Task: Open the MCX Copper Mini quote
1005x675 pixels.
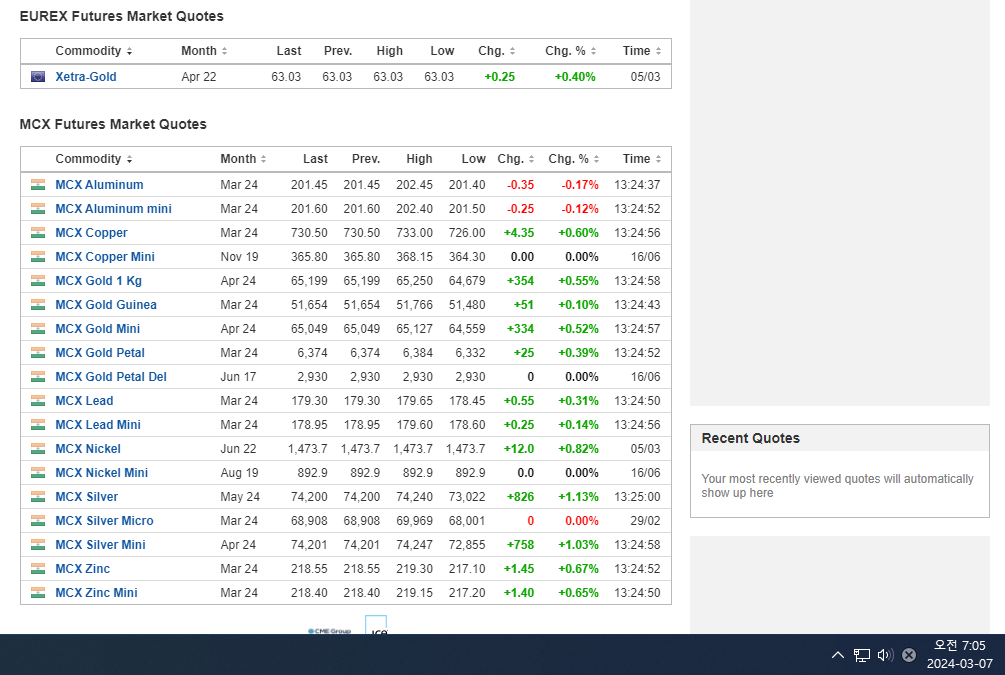Action: click(x=105, y=256)
